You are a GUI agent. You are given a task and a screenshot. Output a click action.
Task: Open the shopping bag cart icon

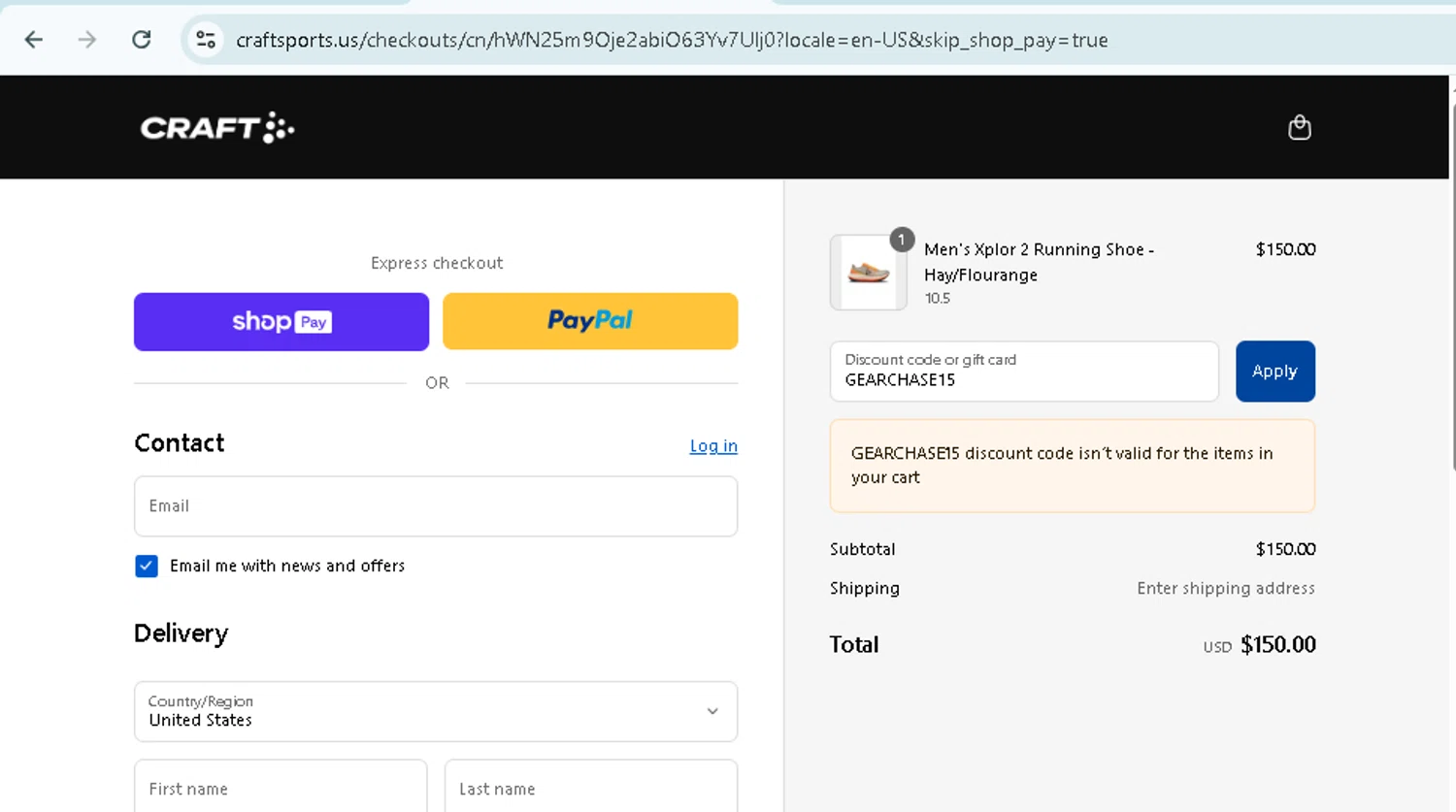[x=1299, y=127]
